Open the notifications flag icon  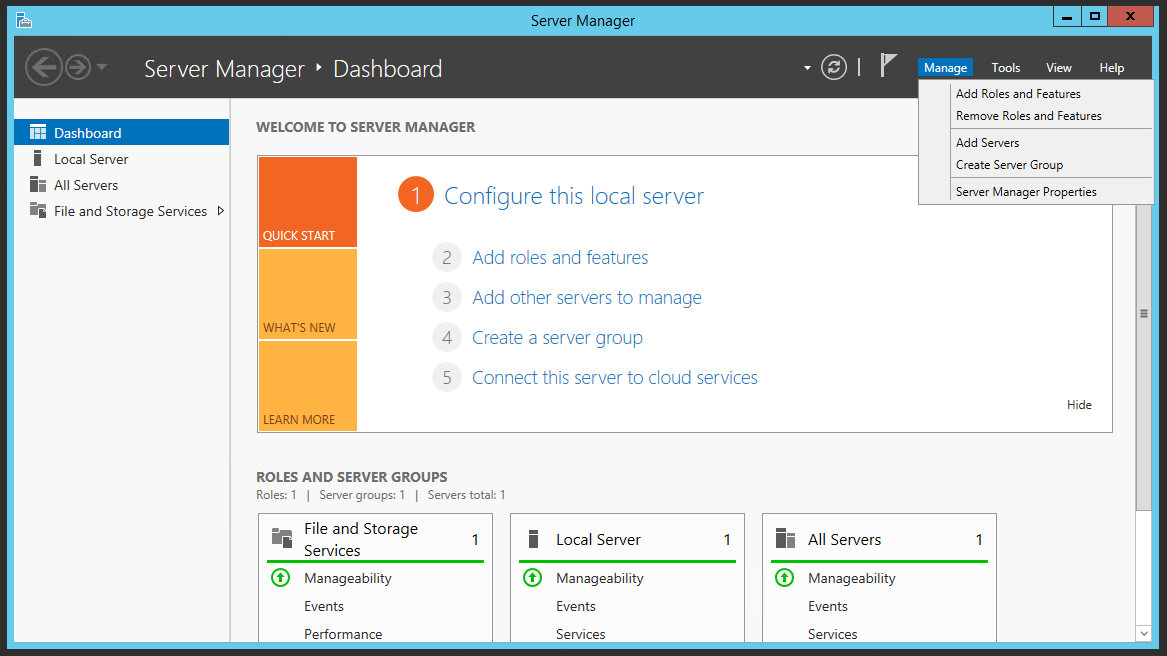pyautogui.click(x=888, y=65)
